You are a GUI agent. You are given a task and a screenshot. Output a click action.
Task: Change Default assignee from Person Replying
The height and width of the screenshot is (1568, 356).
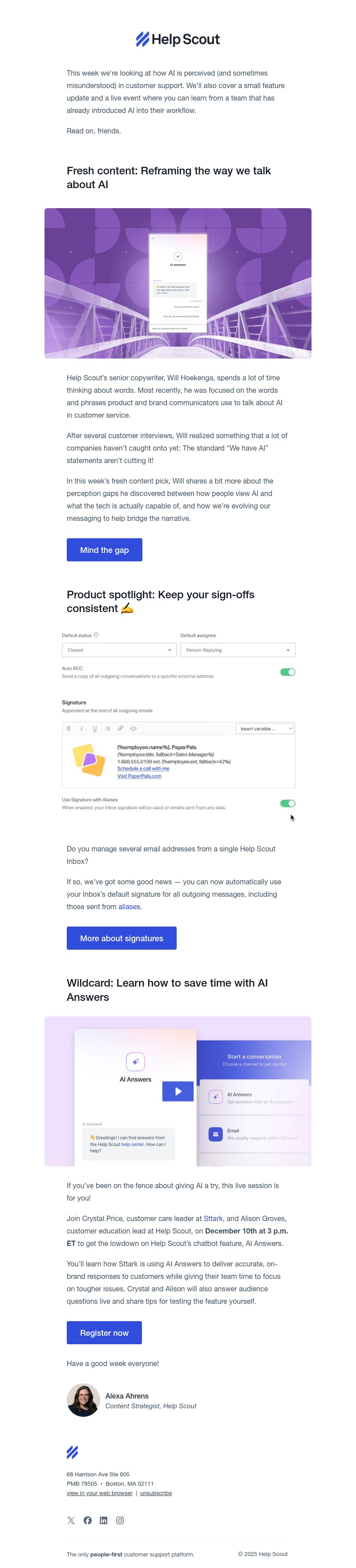click(x=237, y=649)
